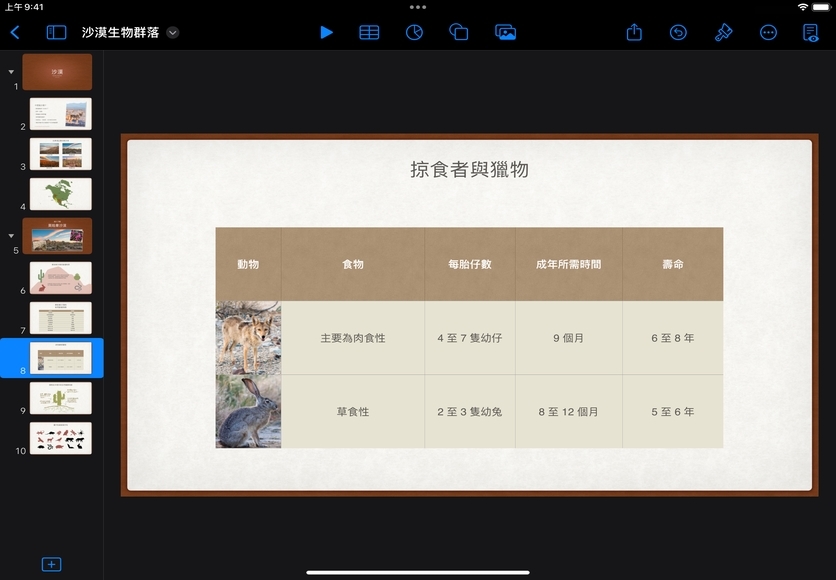Go back to the document manager
Image resolution: width=836 pixels, height=580 pixels.
[15, 32]
